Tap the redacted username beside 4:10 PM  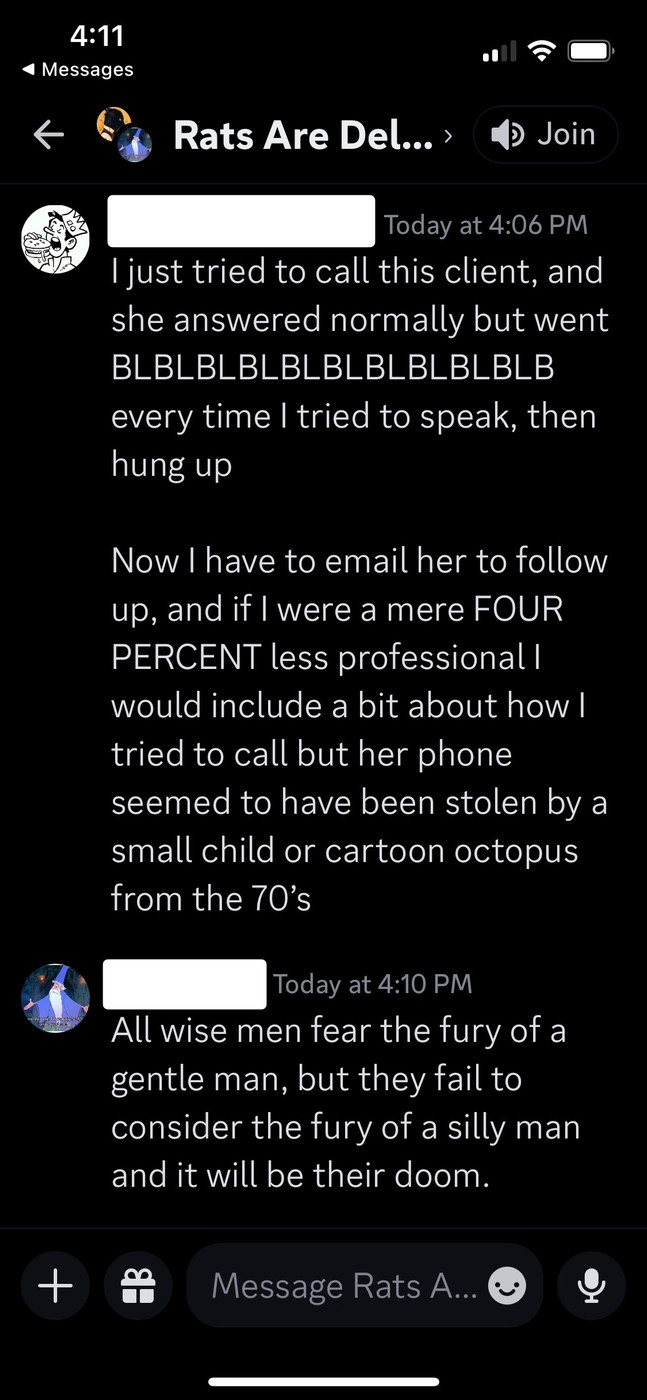pos(185,984)
